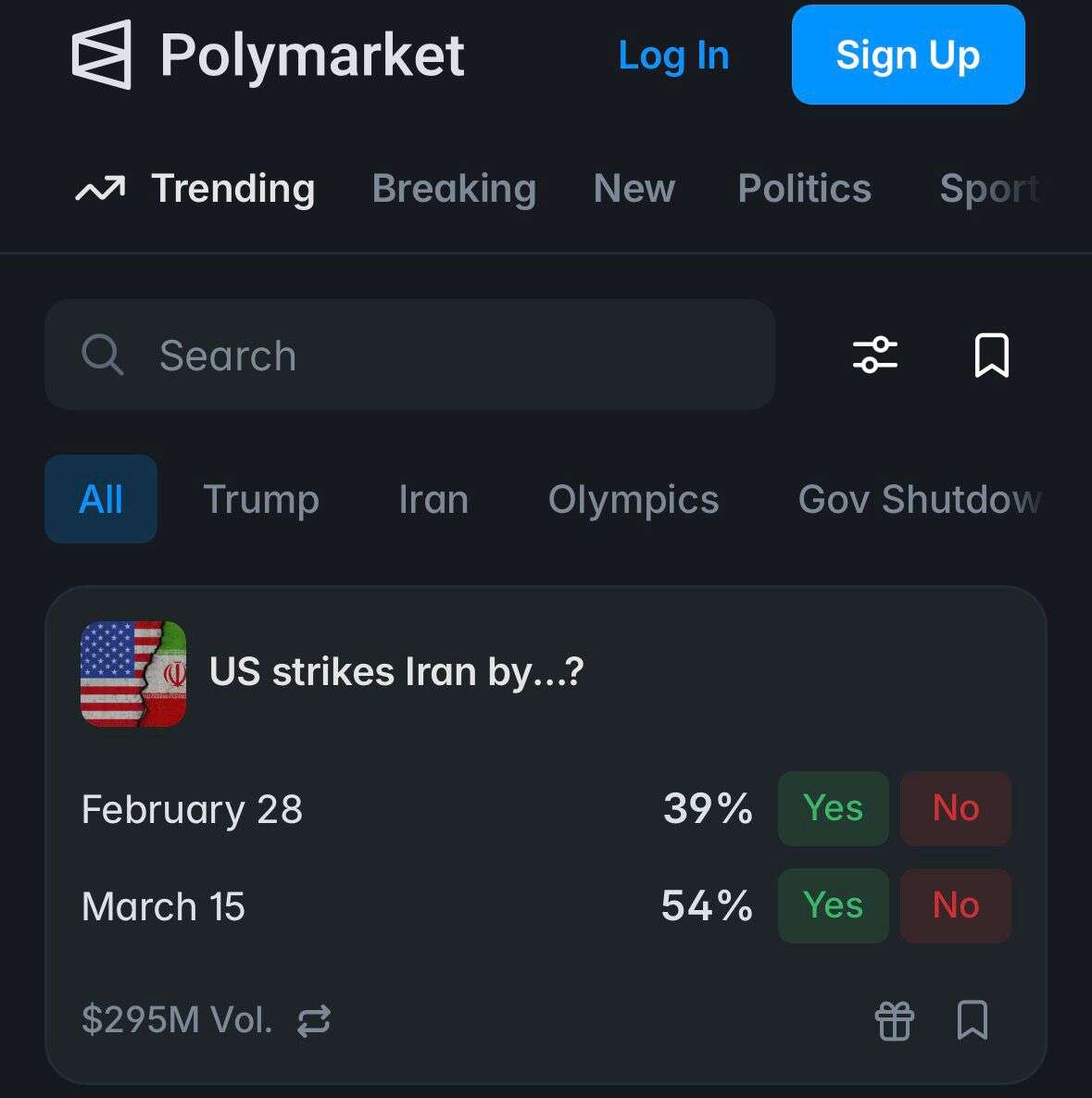Screen dimensions: 1092x1098
Task: Select the Iran filter chip
Action: [x=433, y=499]
